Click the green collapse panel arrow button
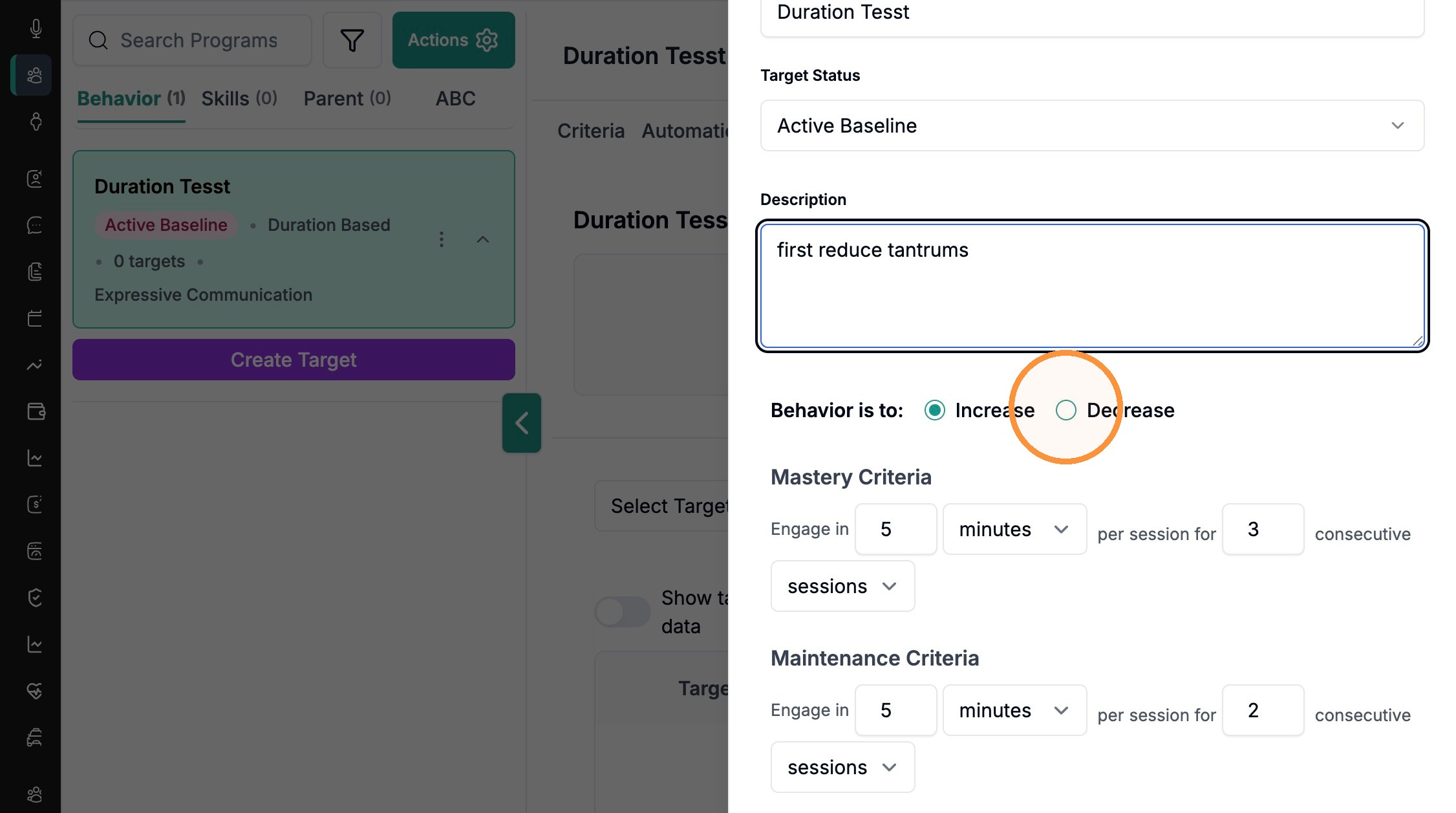Viewport: 1456px width, 813px height. 522,423
